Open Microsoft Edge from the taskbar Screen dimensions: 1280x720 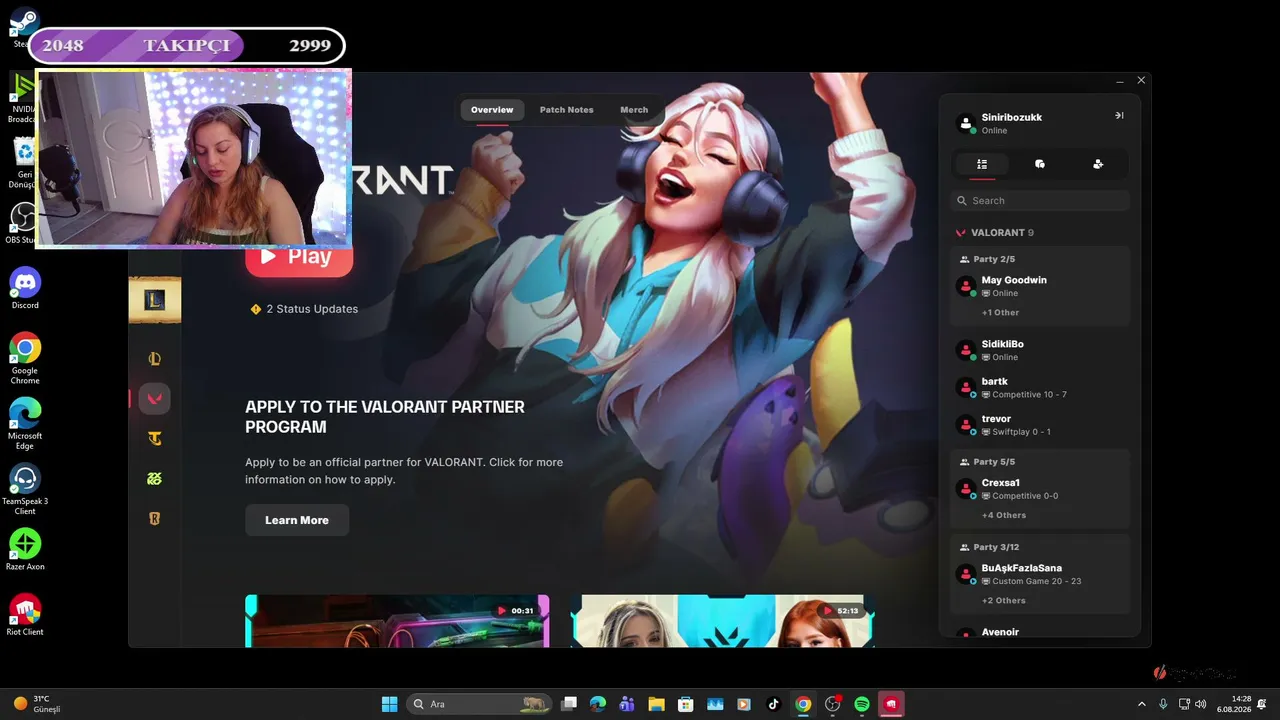[x=598, y=704]
